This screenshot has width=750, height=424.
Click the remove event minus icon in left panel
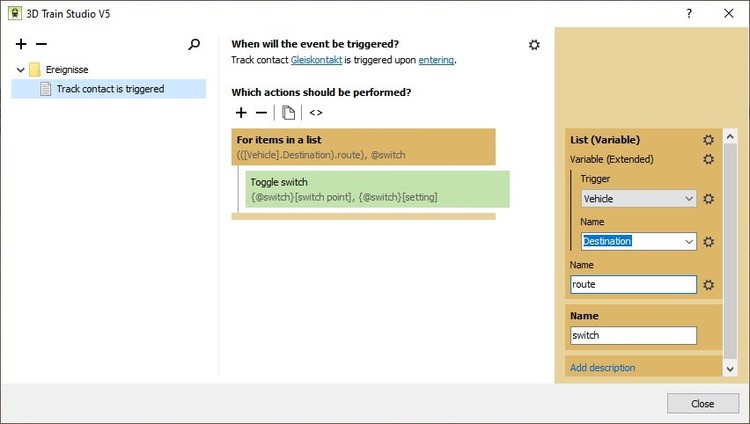click(41, 44)
